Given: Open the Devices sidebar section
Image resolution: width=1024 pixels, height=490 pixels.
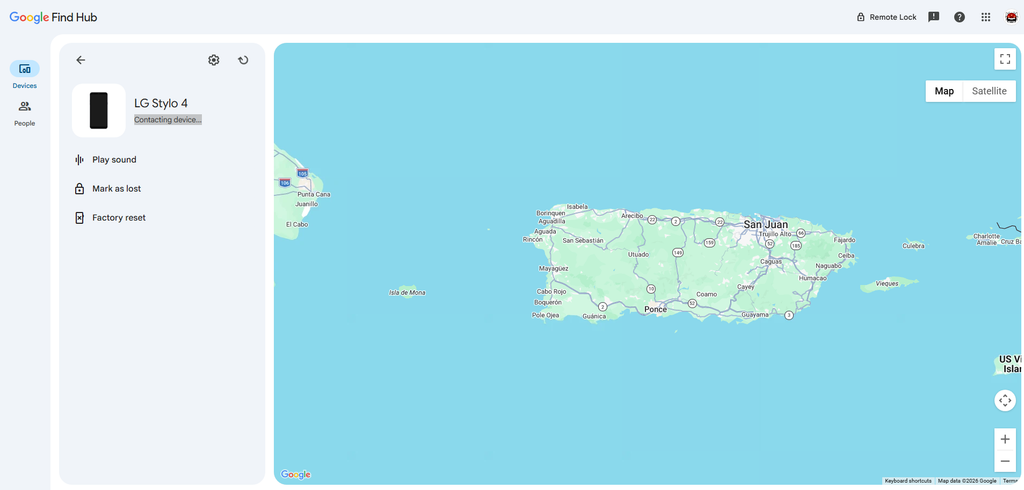Looking at the screenshot, I should pyautogui.click(x=25, y=74).
